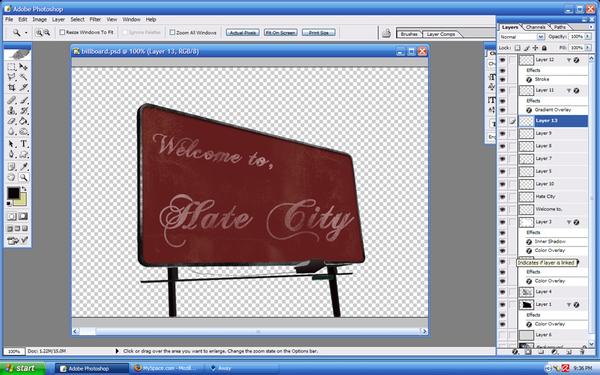
Task: Select the Path Selection tool
Action: (11, 144)
